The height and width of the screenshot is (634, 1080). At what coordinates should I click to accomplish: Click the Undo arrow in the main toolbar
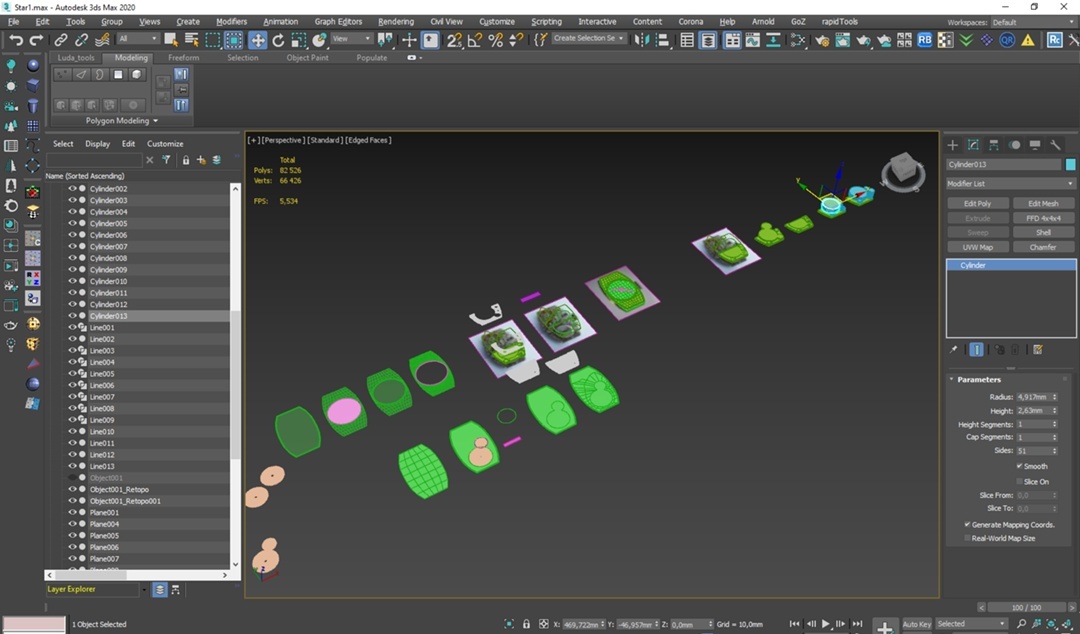click(x=15, y=40)
